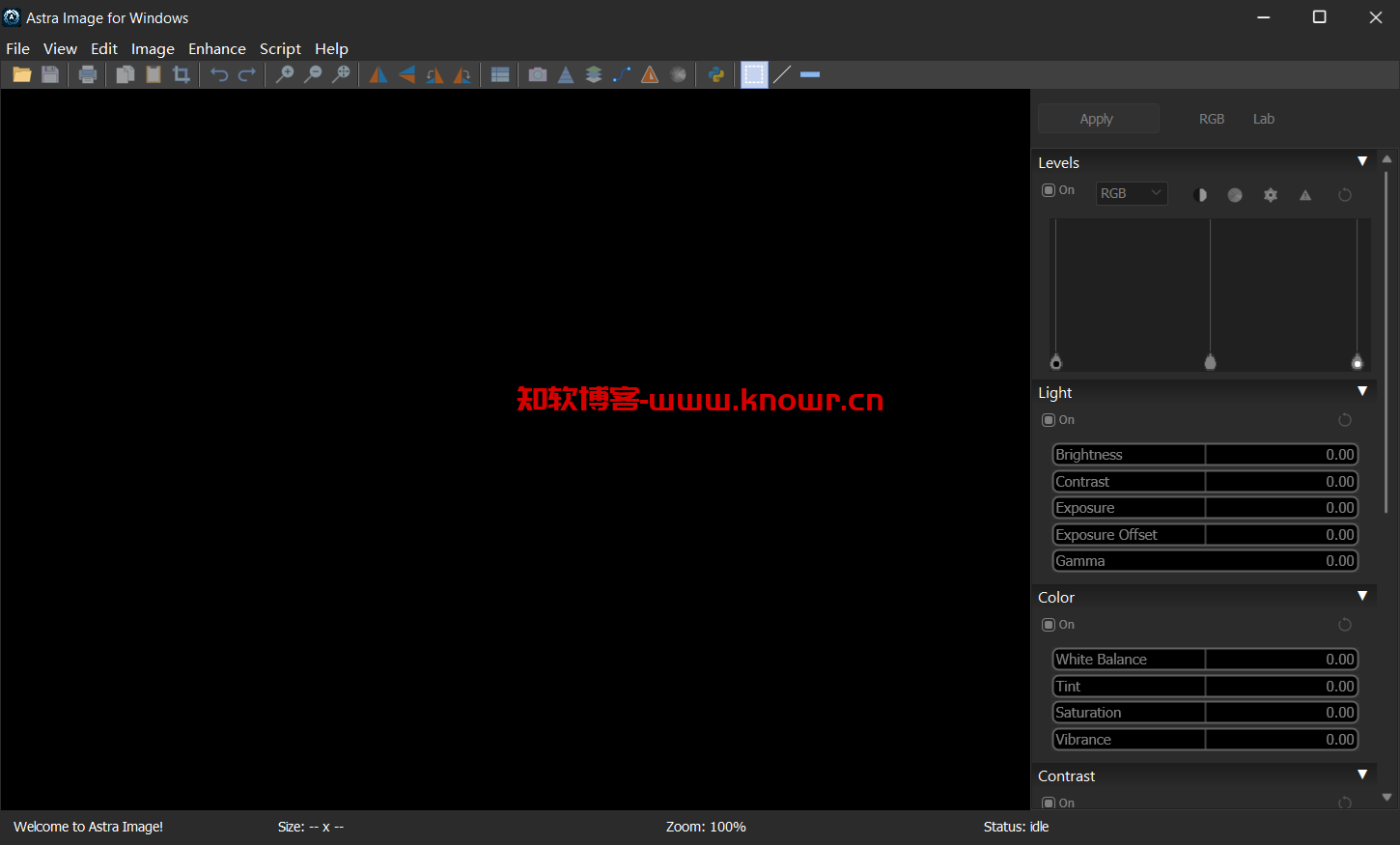Viewport: 1400px width, 845px height.
Task: Toggle the Contrast section On checkbox
Action: coord(1049,803)
